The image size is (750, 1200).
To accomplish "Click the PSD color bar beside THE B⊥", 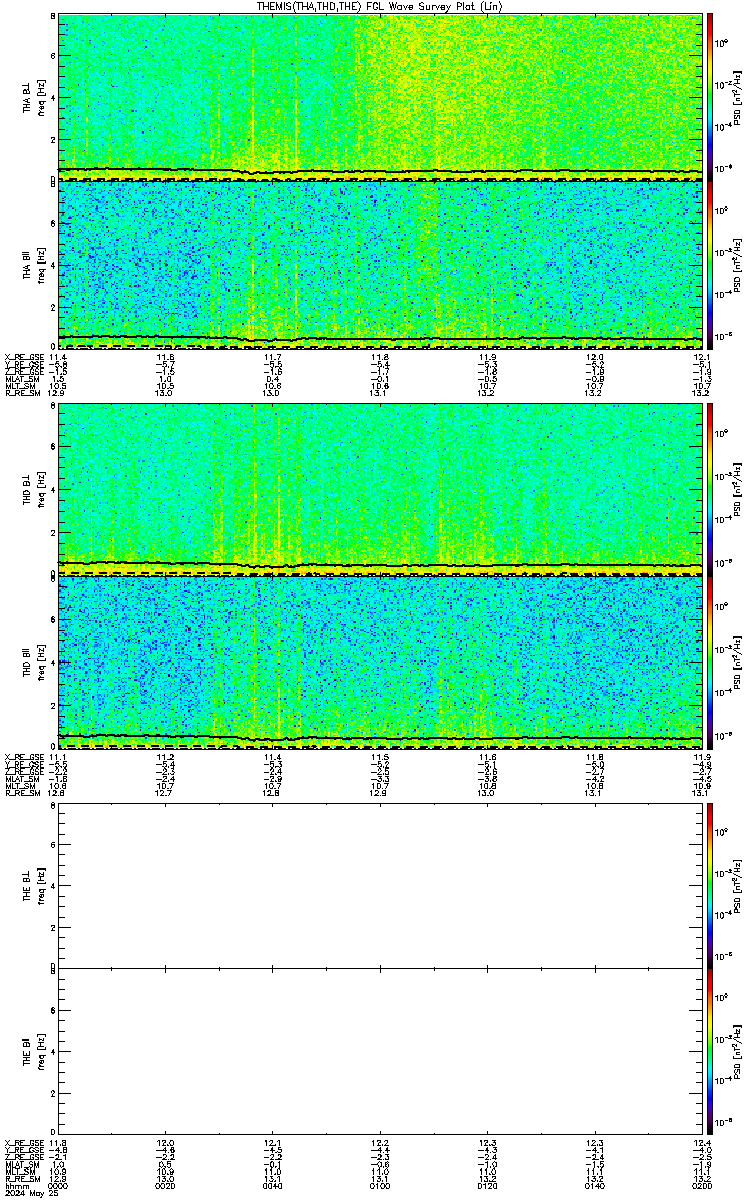I will click(710, 885).
